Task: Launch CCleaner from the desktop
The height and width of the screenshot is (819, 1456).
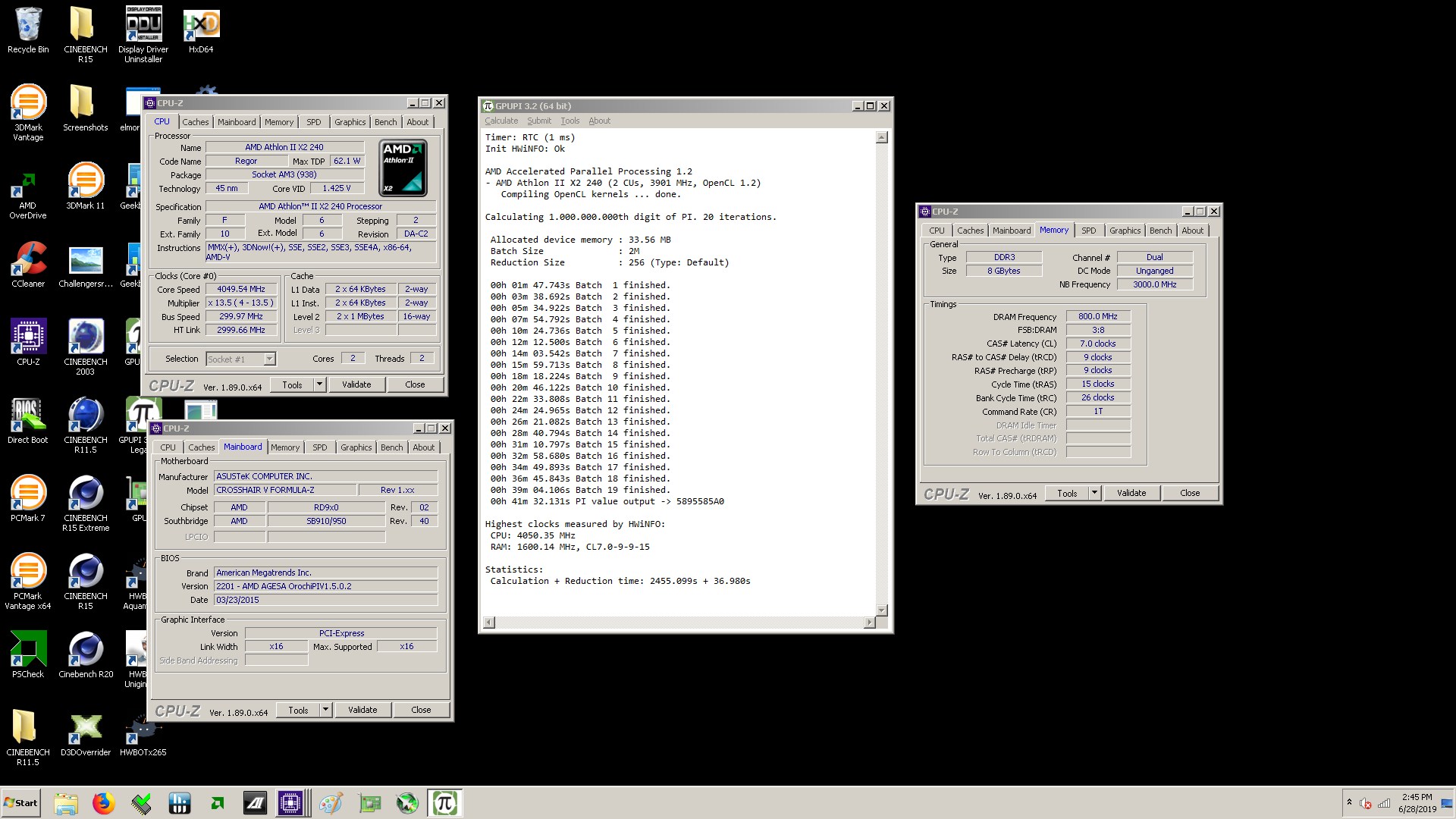Action: tap(28, 265)
